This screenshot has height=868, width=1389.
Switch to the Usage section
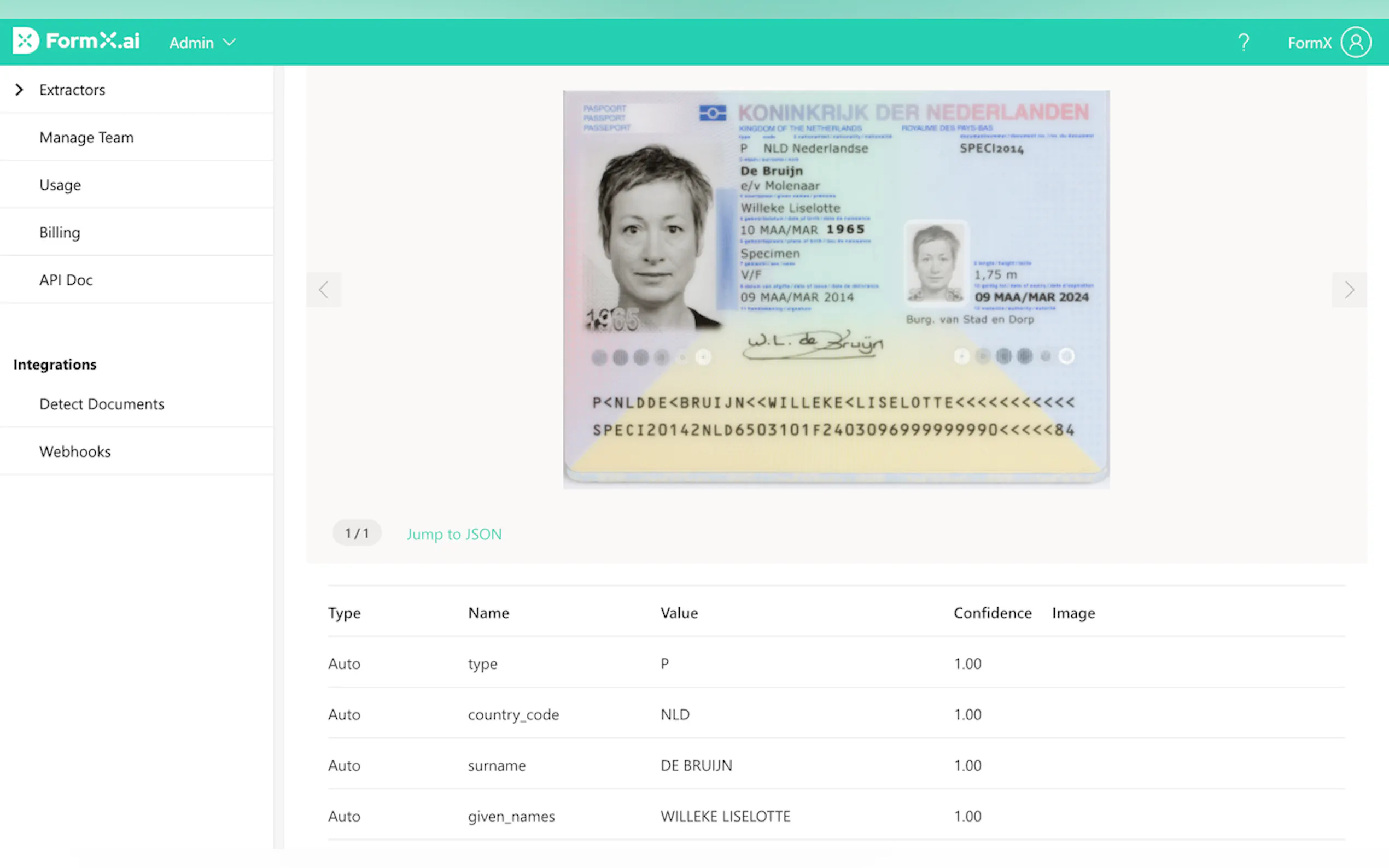(x=60, y=184)
